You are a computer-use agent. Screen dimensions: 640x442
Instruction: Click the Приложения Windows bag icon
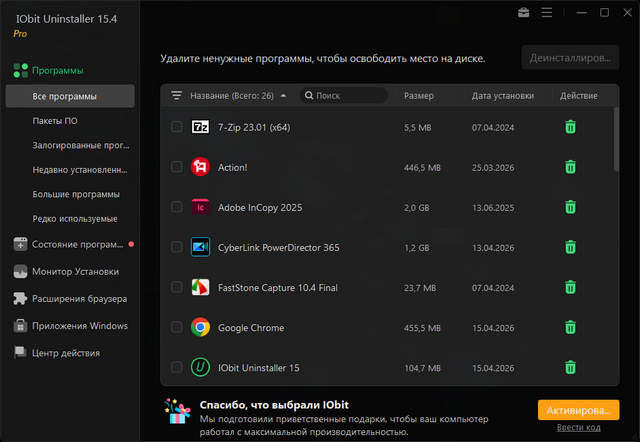[20, 326]
